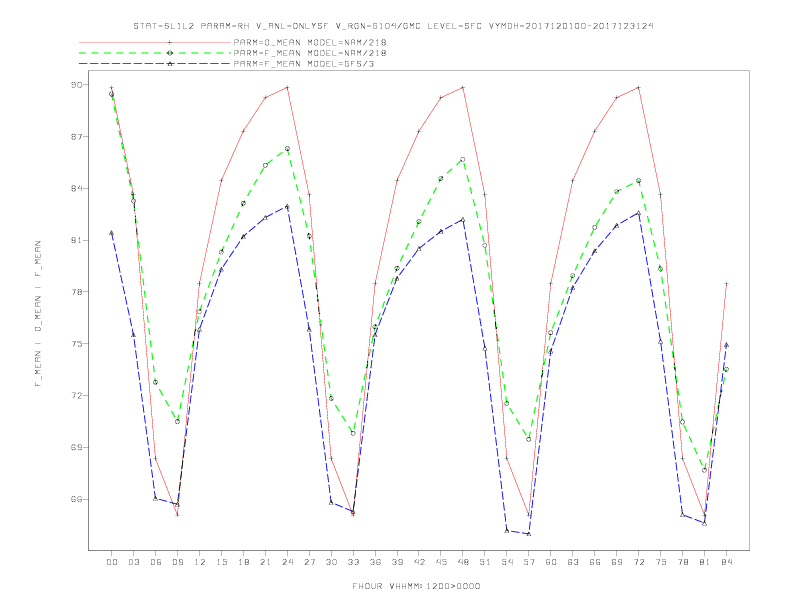Click x-axis forecast hour label 42

click(419, 562)
